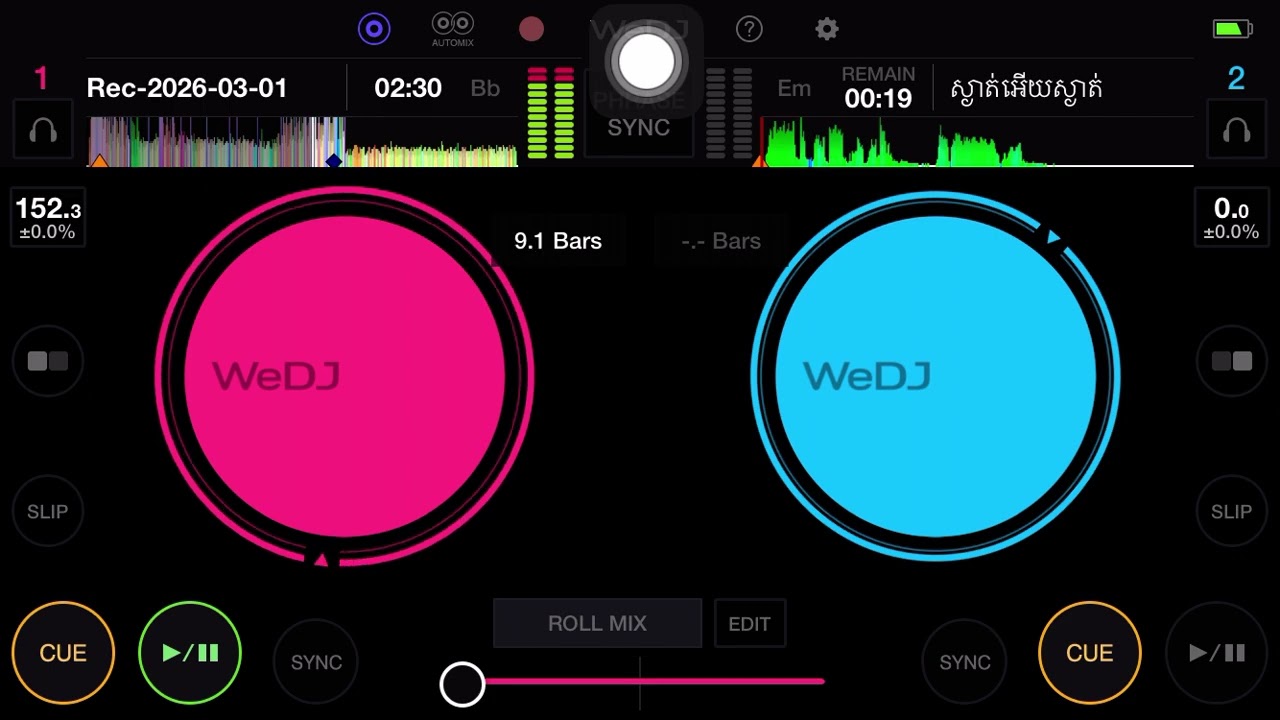Hit CUE on deck 1

pyautogui.click(x=63, y=653)
